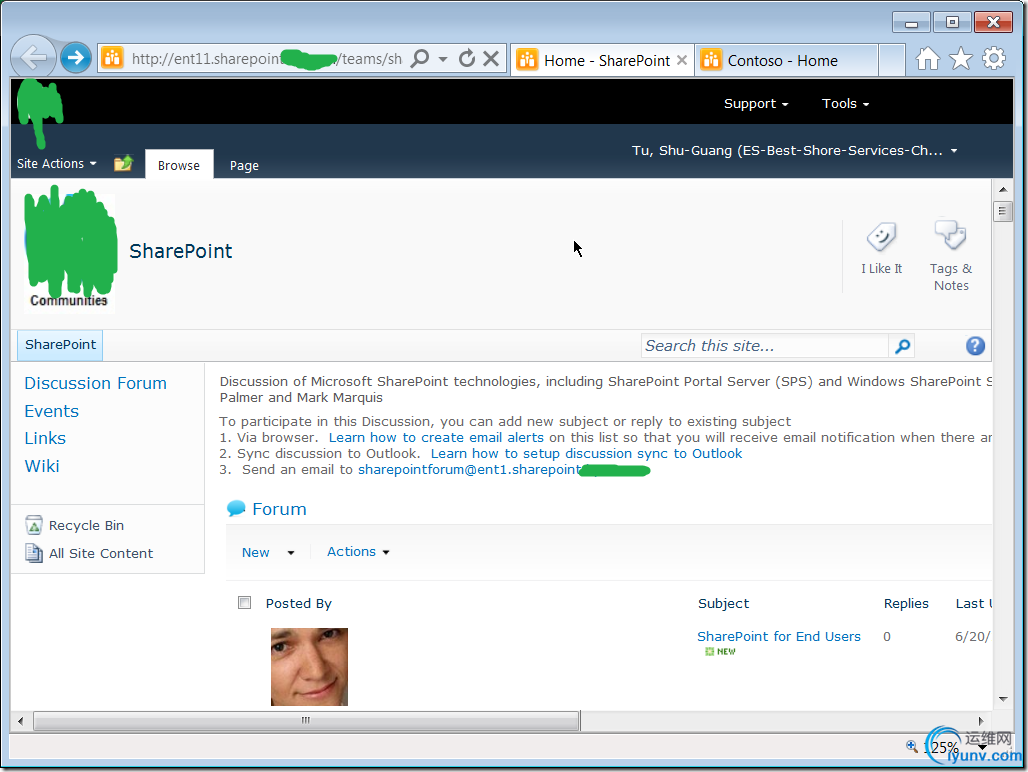The height and width of the screenshot is (772, 1028).
Task: Open All Site Content link
Action: tap(101, 554)
